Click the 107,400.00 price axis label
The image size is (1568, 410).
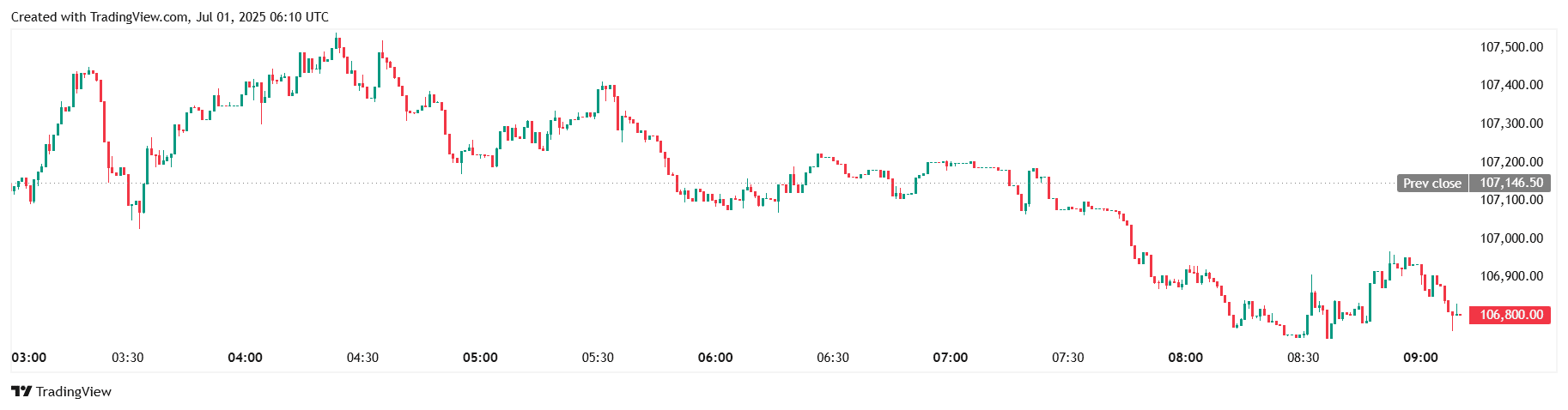[1511, 85]
